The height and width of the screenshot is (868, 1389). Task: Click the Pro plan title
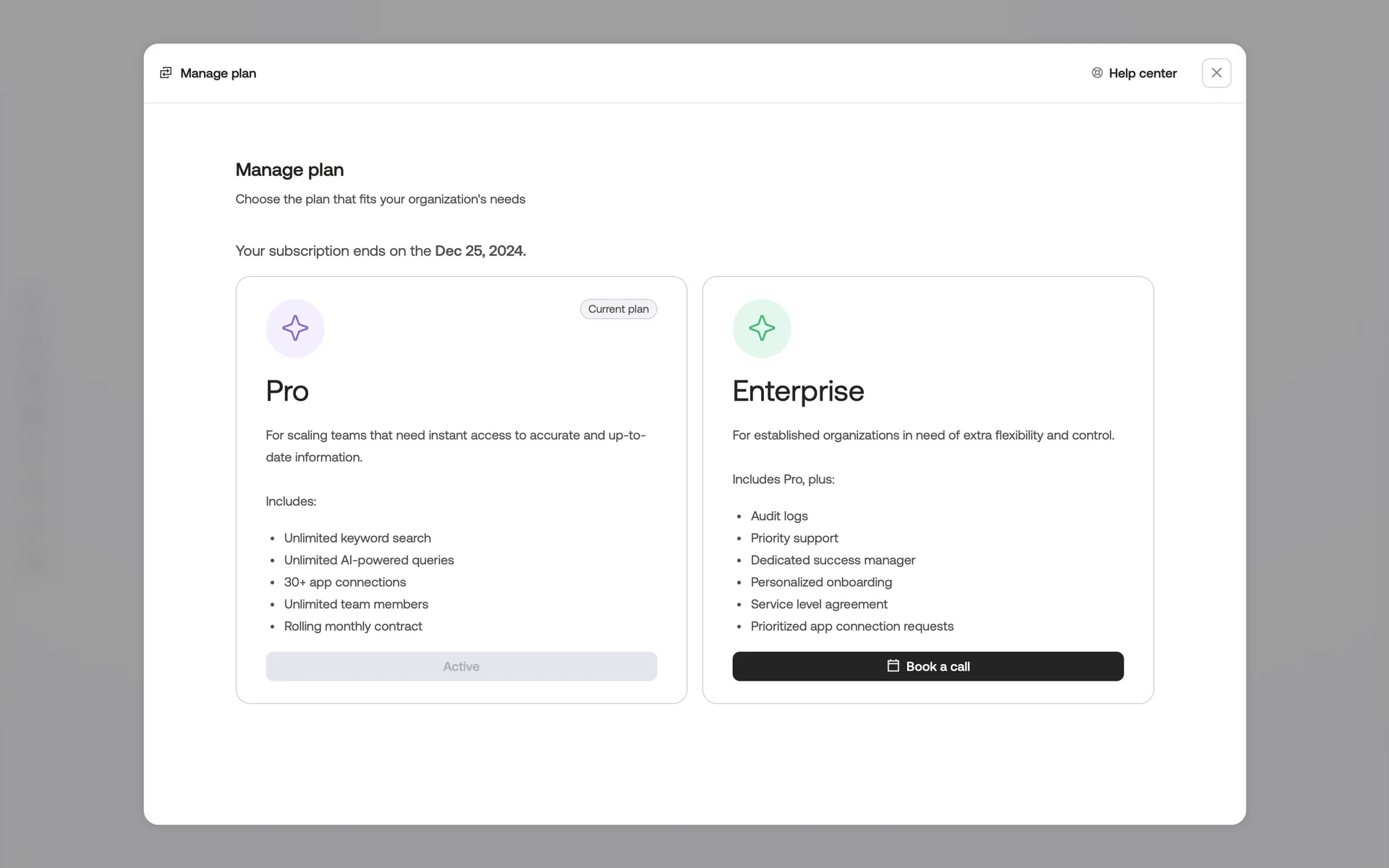pyautogui.click(x=287, y=391)
